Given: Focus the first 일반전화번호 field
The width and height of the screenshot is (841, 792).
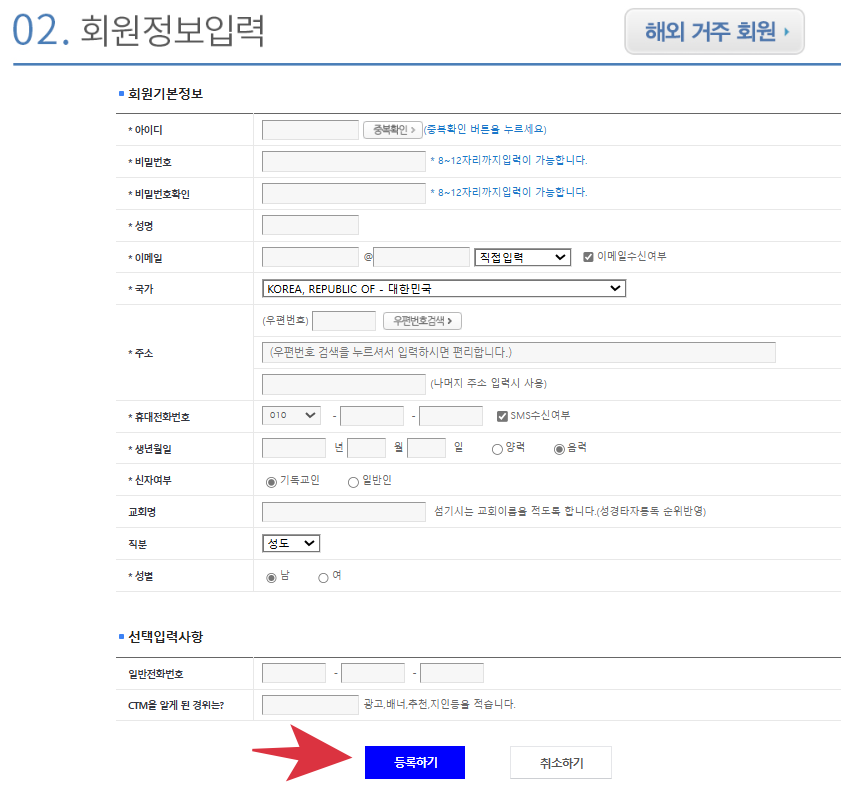Looking at the screenshot, I should [x=293, y=673].
